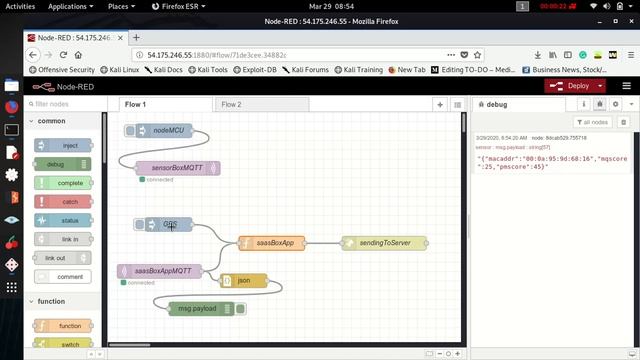Clear debug messages with trash icon
The width and height of the screenshot is (640, 360).
point(623,122)
